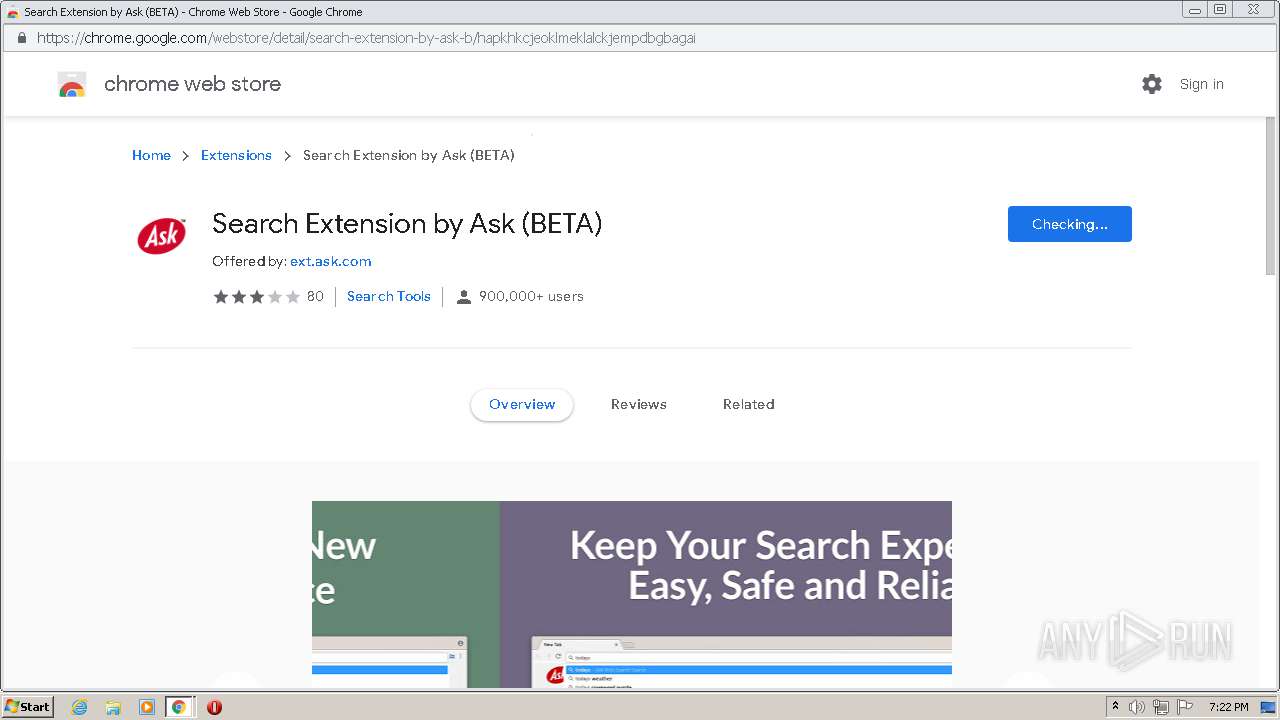
Task: Go to Home breadcrumb
Action: [151, 155]
